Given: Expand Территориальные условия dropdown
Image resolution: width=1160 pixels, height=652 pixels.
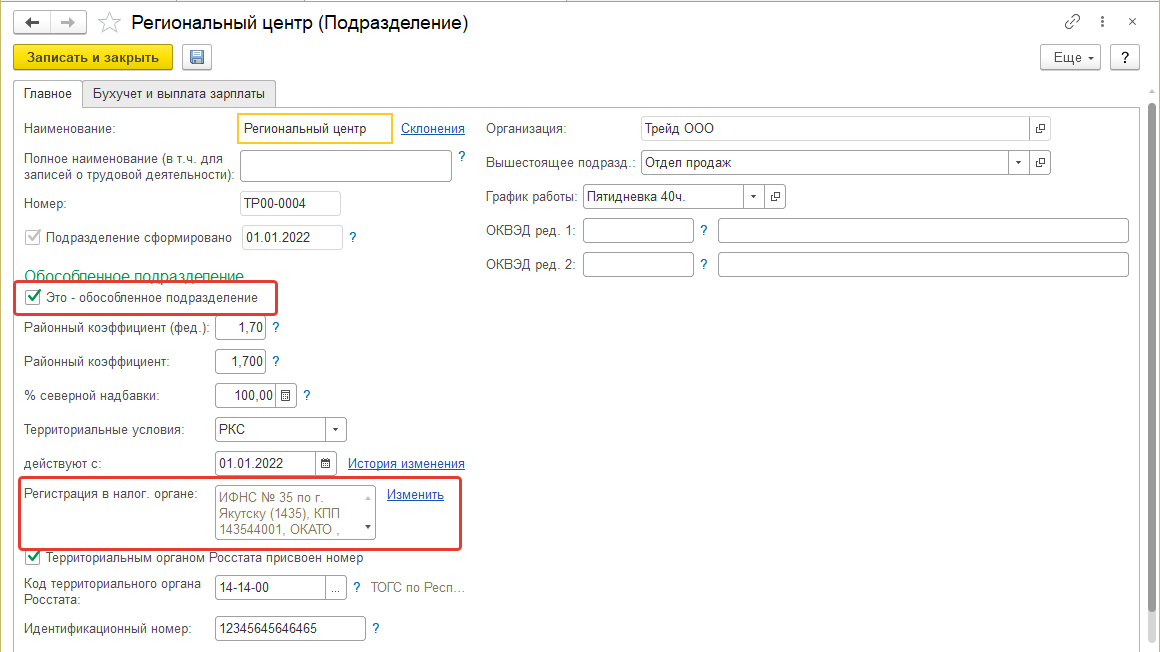Looking at the screenshot, I should [x=335, y=429].
